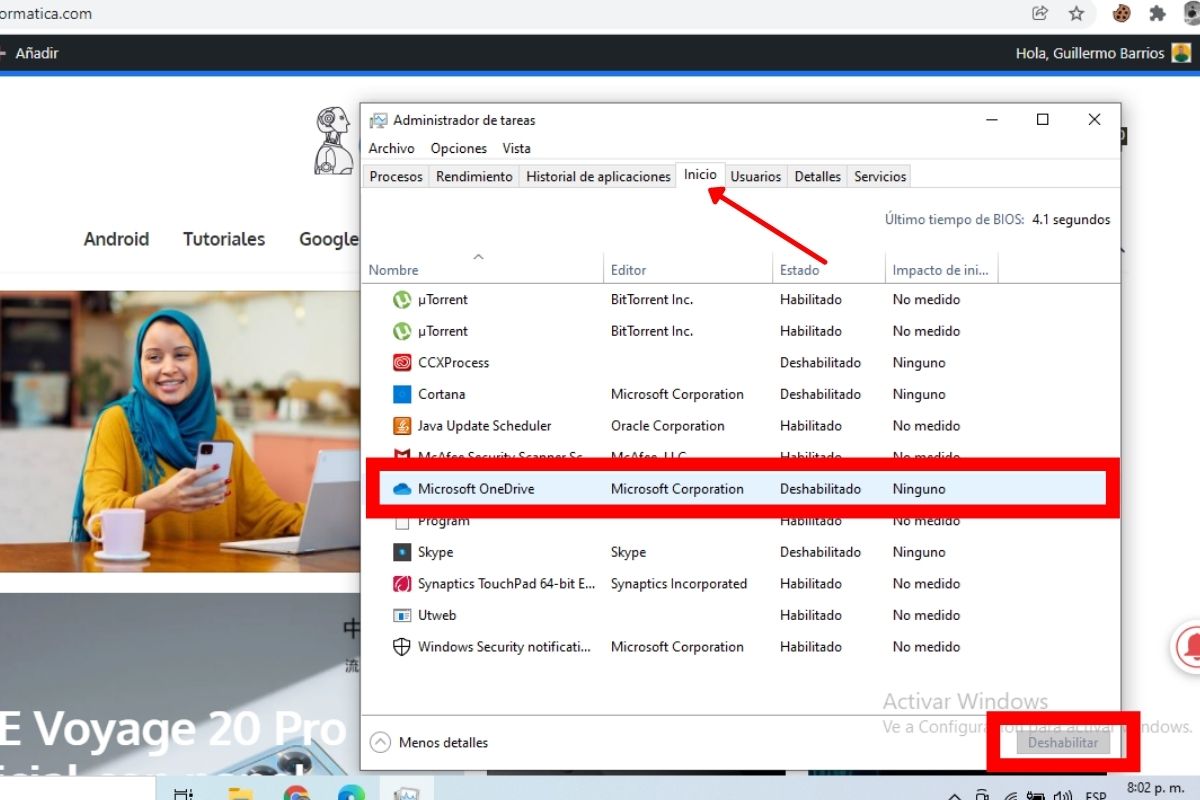Select the Inicio tab

point(700,174)
